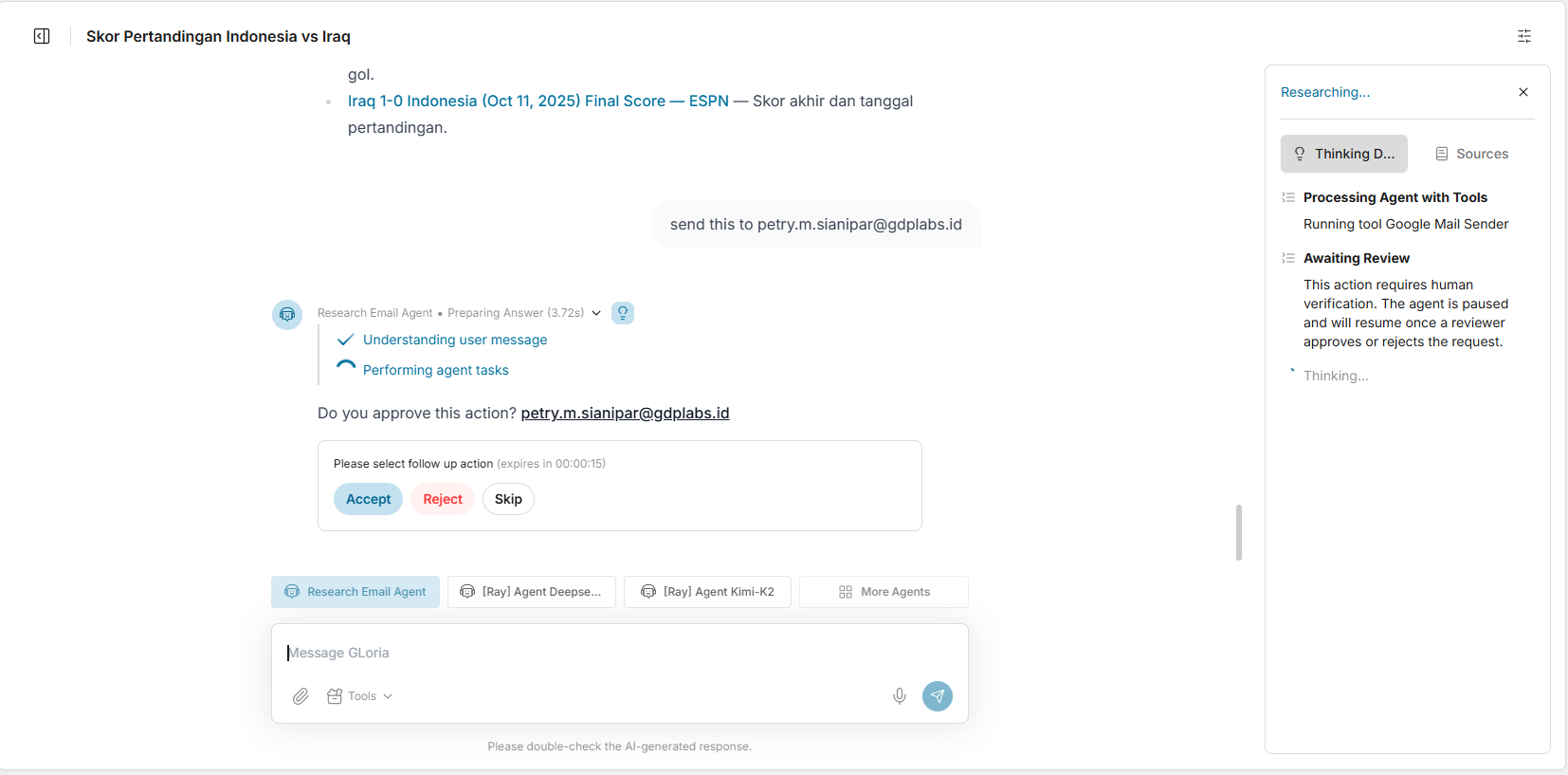Viewport: 1568px width, 775px height.
Task: Collapse the Preparing Answer chevron
Action: pos(596,313)
